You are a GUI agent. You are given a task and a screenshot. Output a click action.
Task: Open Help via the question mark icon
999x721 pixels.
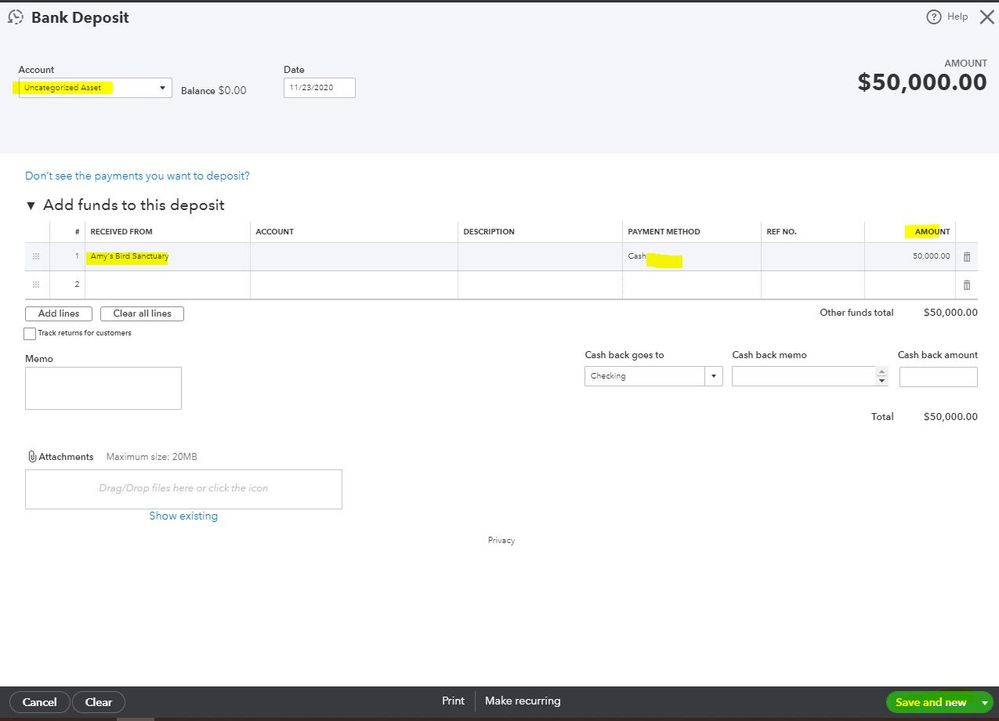tap(934, 17)
